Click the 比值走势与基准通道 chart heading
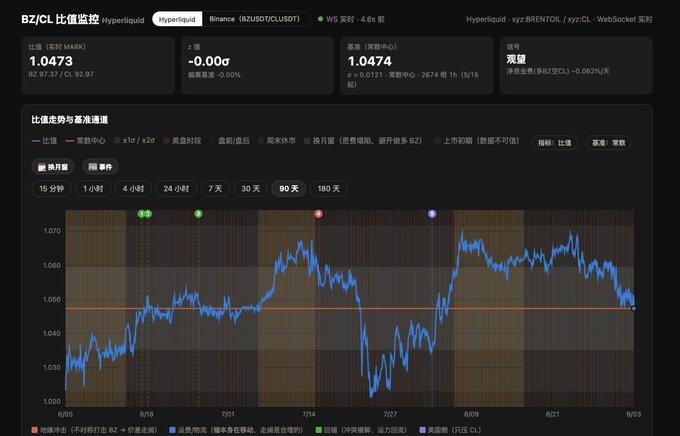This screenshot has width=680, height=436. [x=70, y=120]
